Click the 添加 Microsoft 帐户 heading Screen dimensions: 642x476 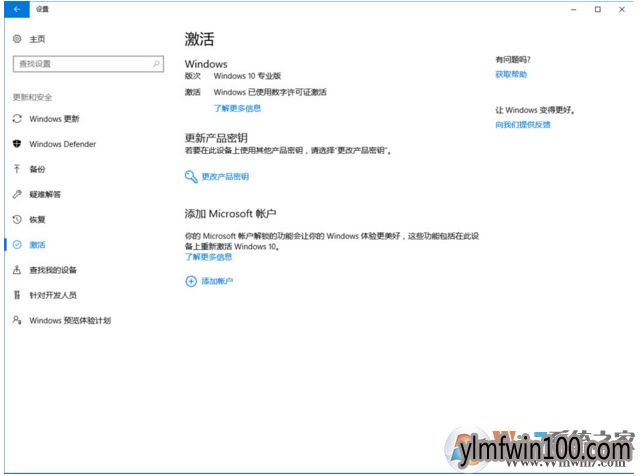pos(230,214)
